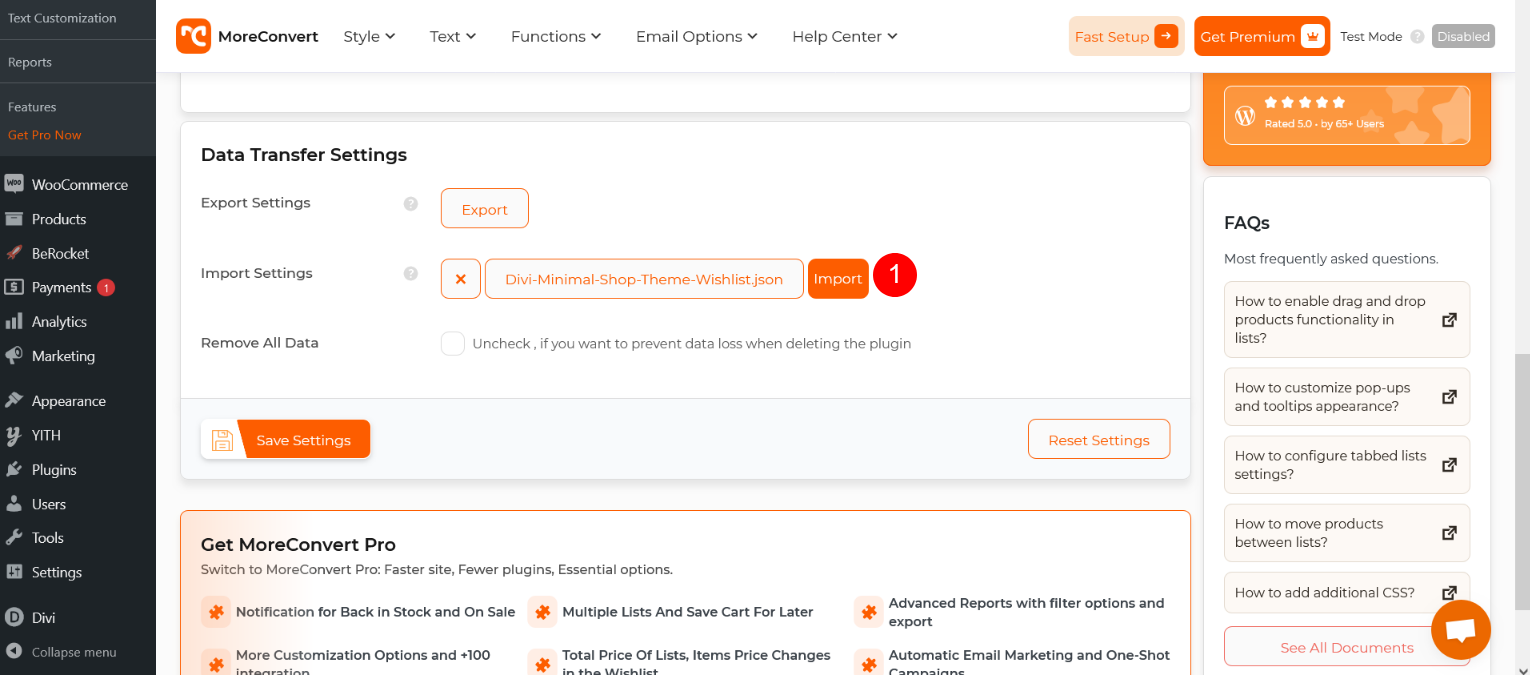
Task: Expand the Style dropdown menu
Action: coord(369,36)
